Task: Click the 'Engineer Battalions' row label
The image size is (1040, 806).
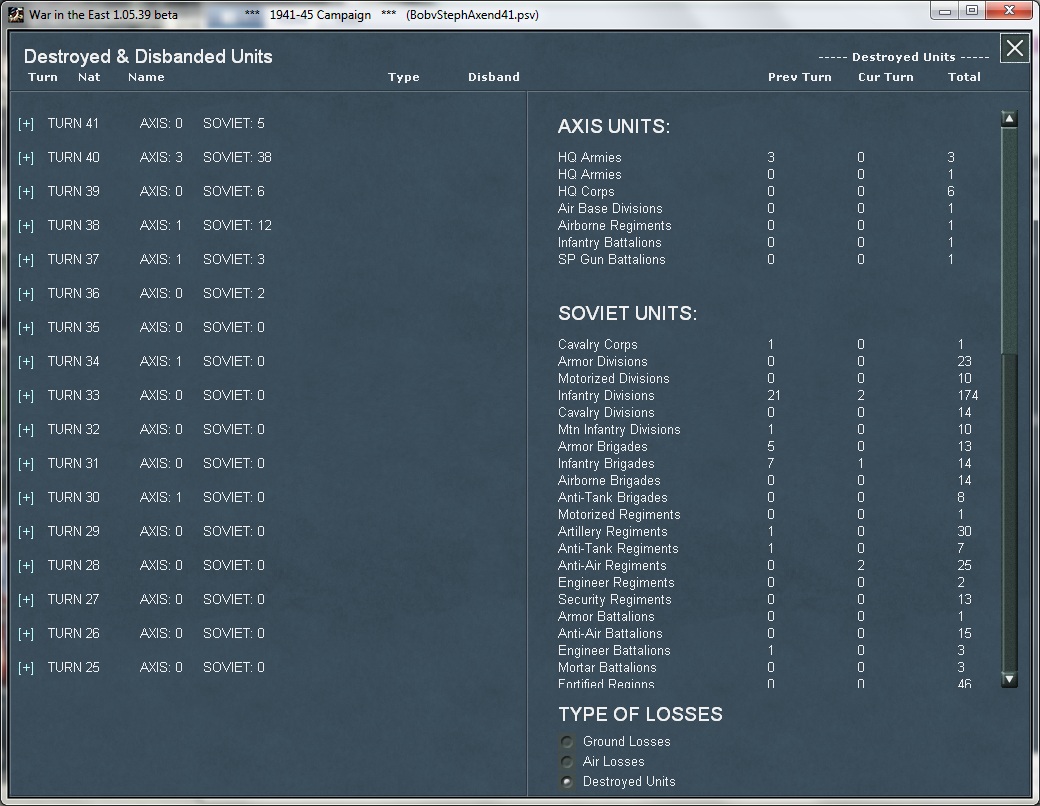Action: [x=614, y=651]
